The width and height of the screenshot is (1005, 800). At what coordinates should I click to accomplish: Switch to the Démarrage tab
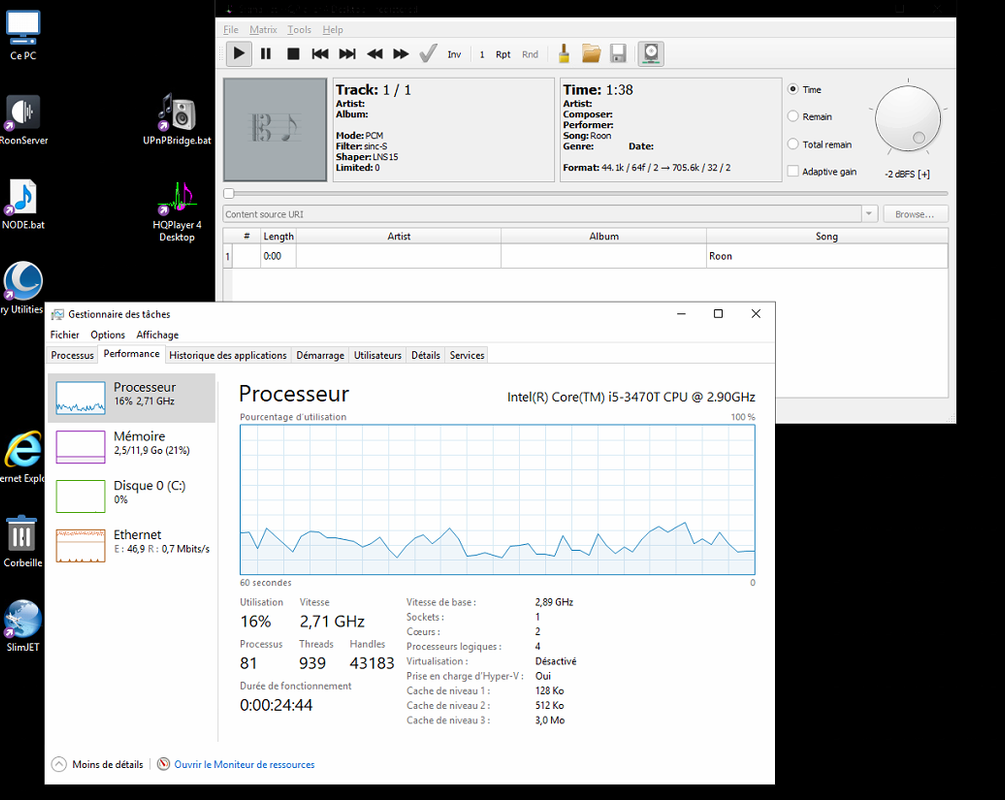(320, 355)
